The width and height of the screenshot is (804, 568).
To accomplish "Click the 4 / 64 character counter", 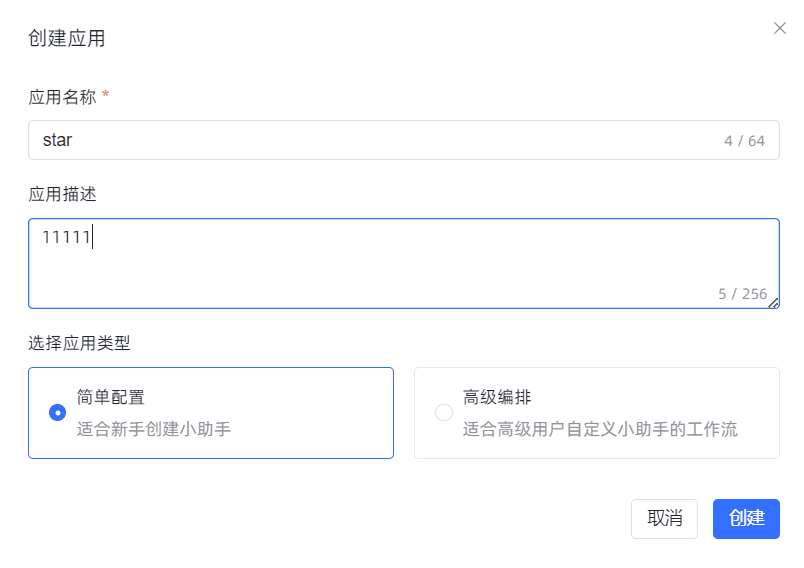I will (744, 141).
